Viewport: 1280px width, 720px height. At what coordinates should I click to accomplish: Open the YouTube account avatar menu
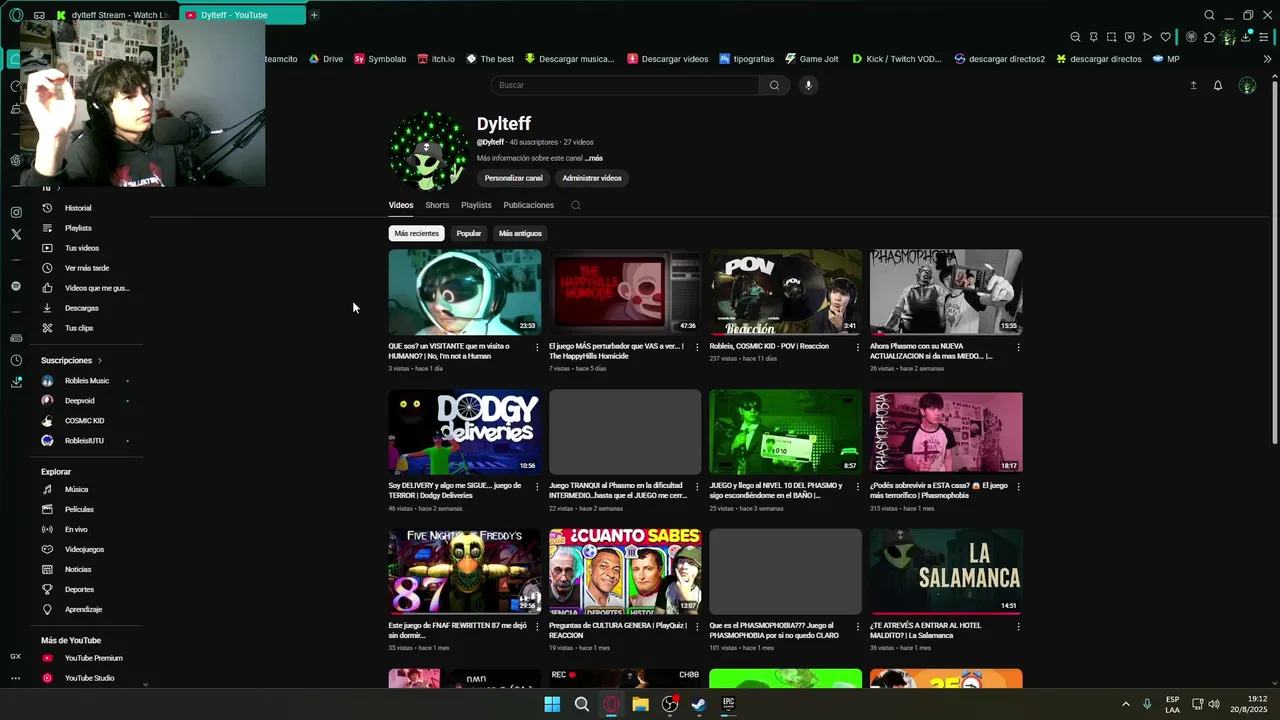1247,85
